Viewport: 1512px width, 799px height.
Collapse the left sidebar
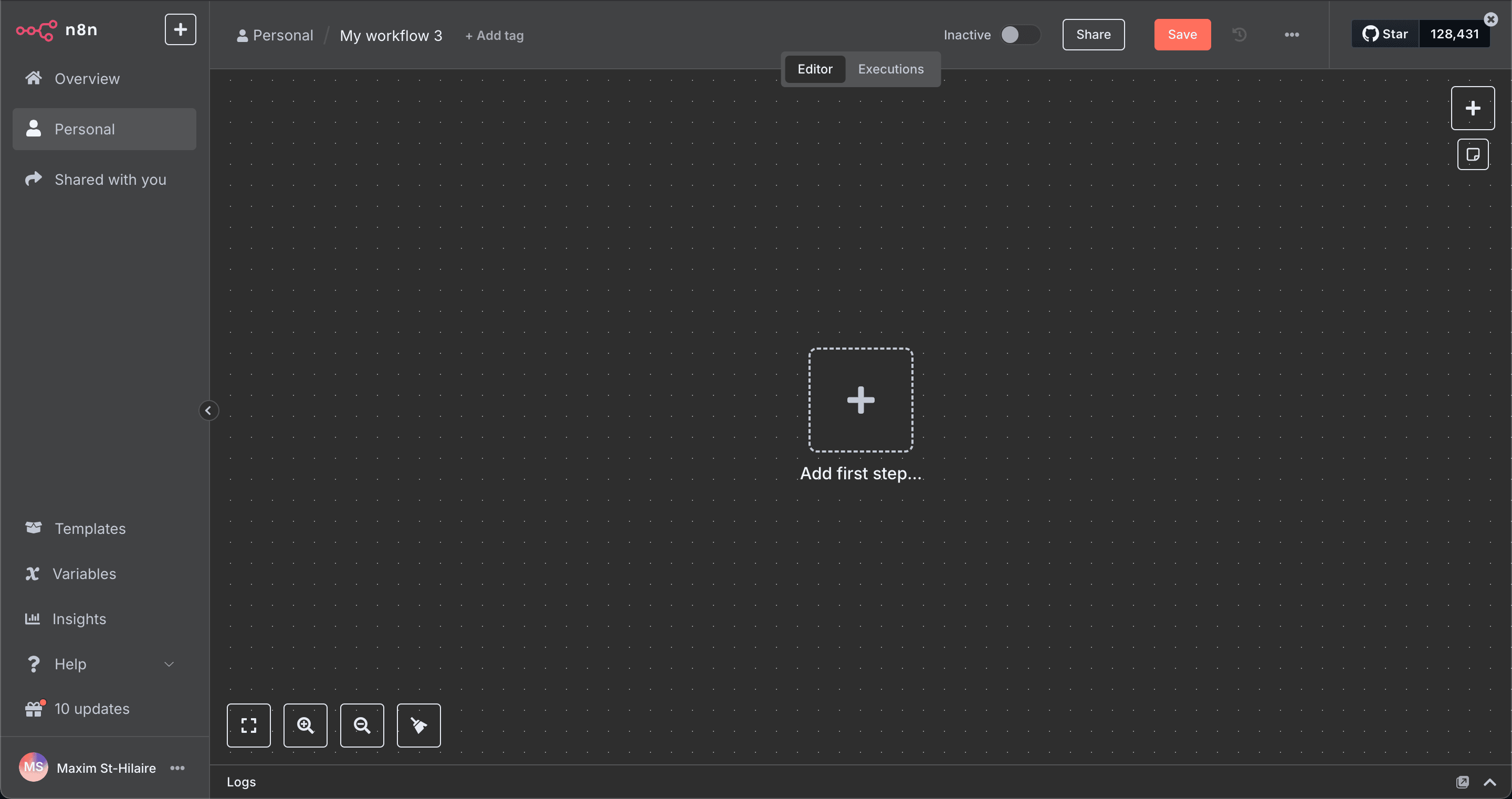coord(208,411)
